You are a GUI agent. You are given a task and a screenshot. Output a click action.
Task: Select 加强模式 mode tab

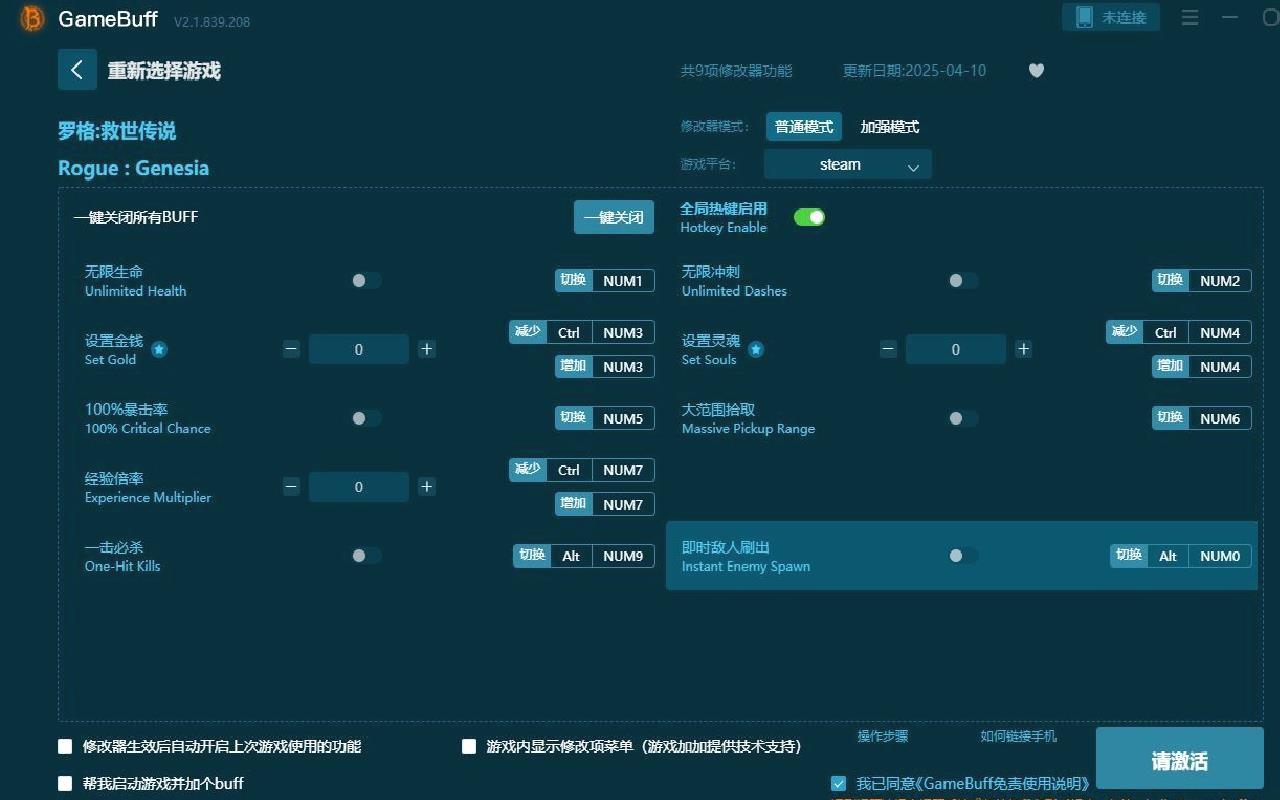(x=890, y=127)
